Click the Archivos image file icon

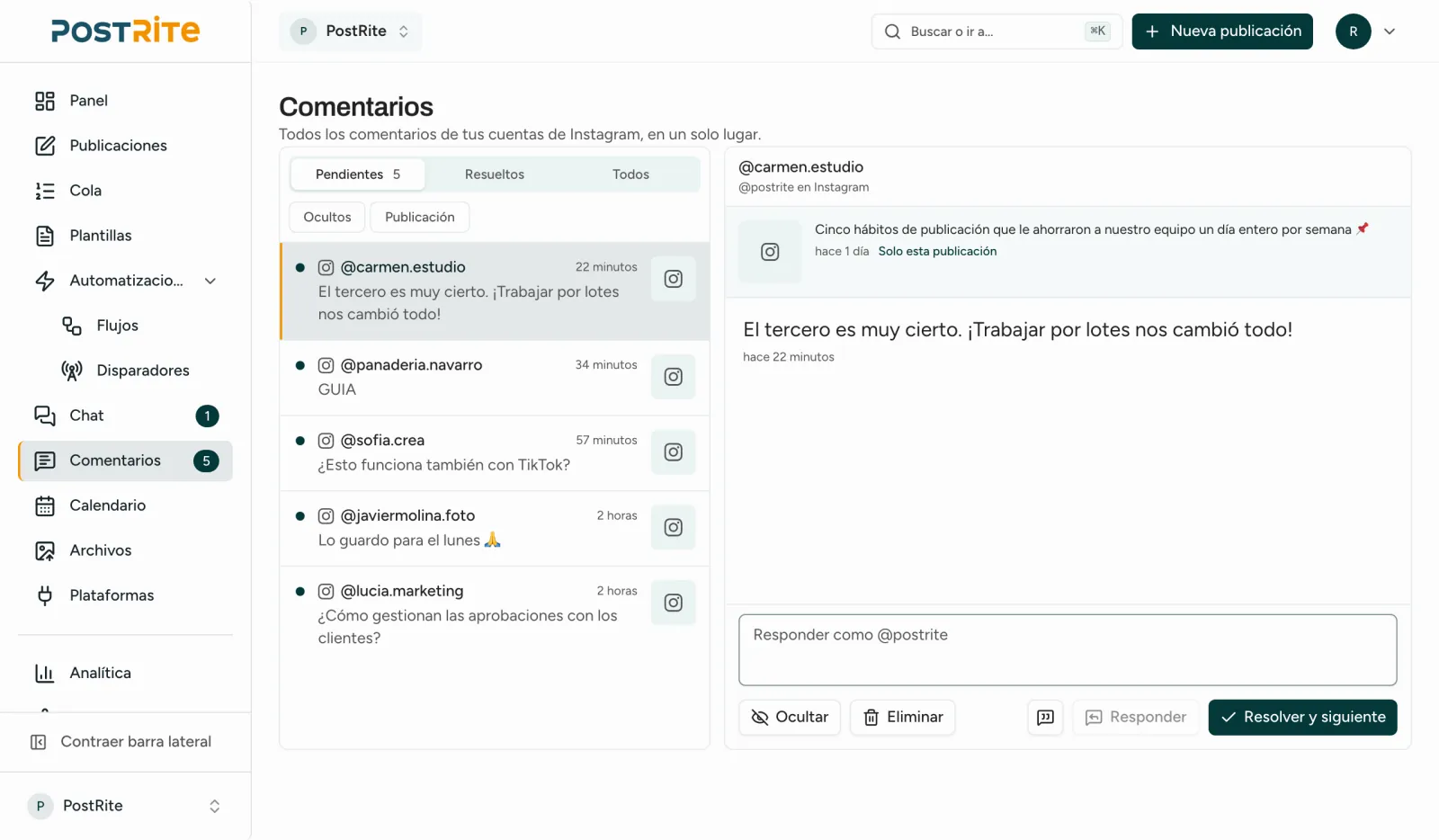(x=45, y=550)
